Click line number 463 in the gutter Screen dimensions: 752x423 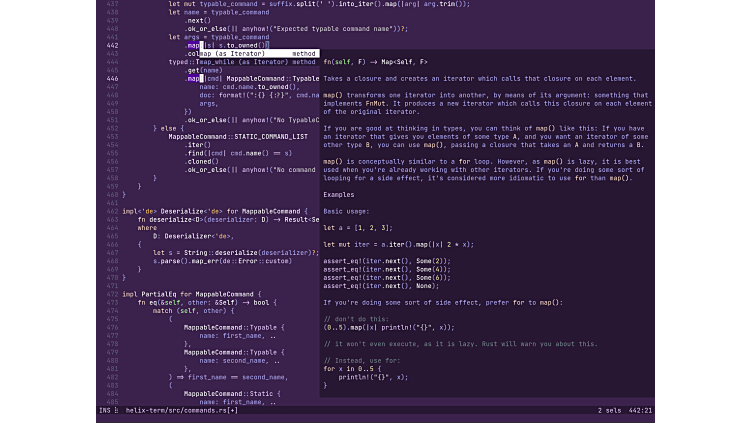(112, 219)
